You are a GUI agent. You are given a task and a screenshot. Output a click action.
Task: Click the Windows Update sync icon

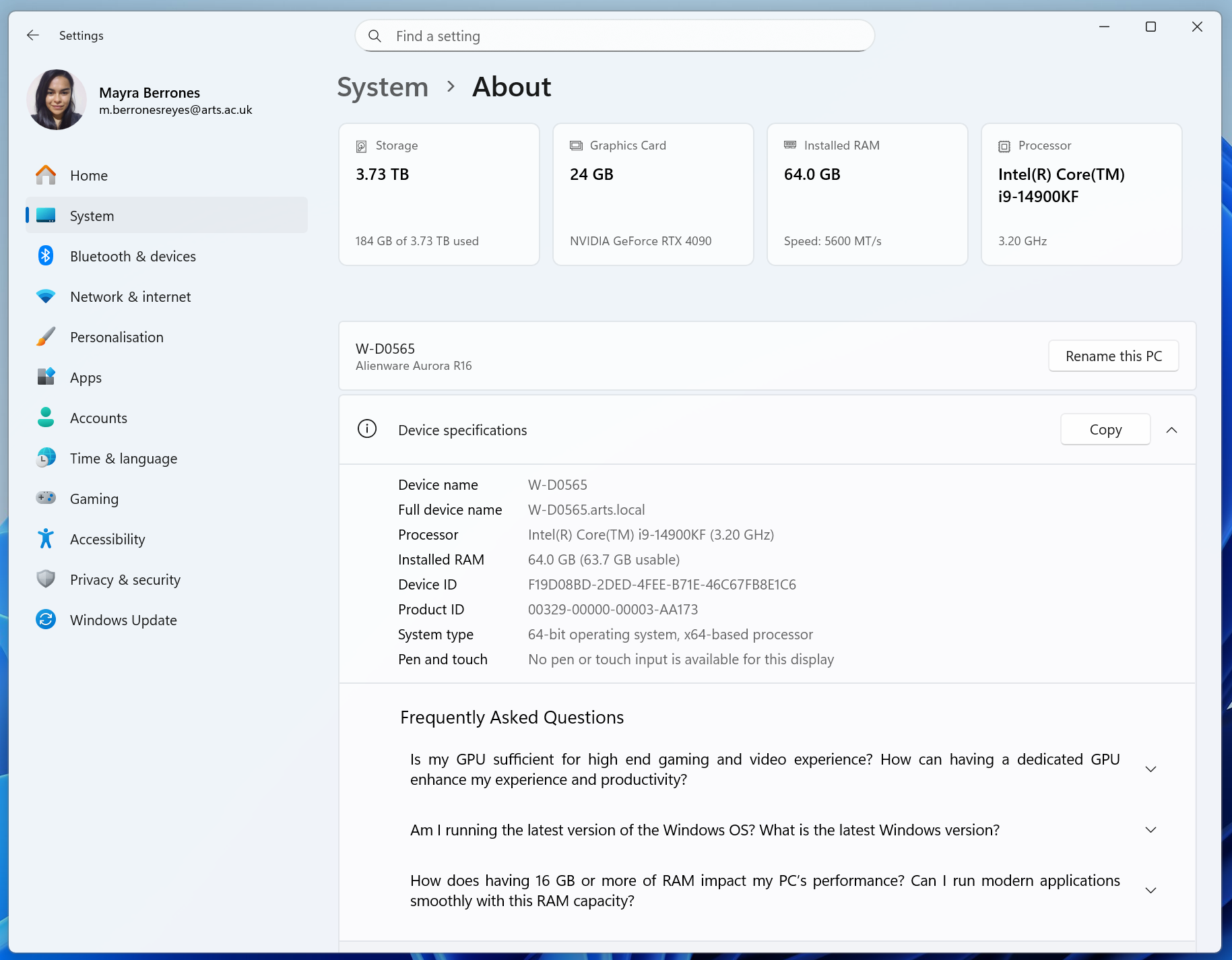pyautogui.click(x=46, y=620)
